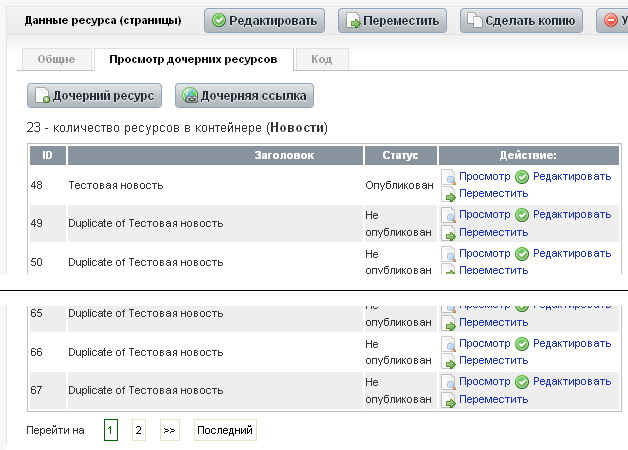Create a new Дочерний ресурс
This screenshot has height=450, width=628.
pyautogui.click(x=94, y=96)
